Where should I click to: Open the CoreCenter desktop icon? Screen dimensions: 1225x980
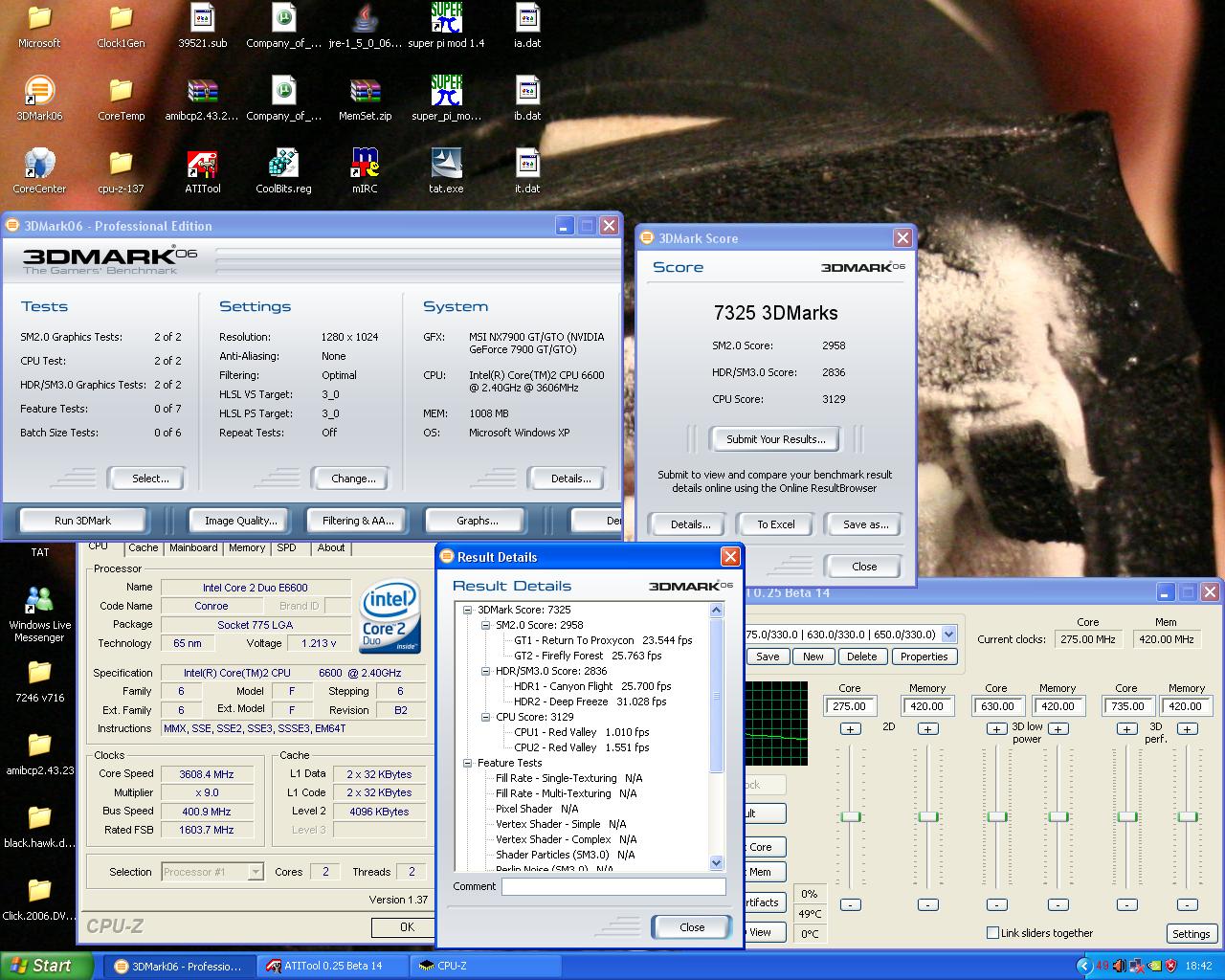(x=39, y=164)
